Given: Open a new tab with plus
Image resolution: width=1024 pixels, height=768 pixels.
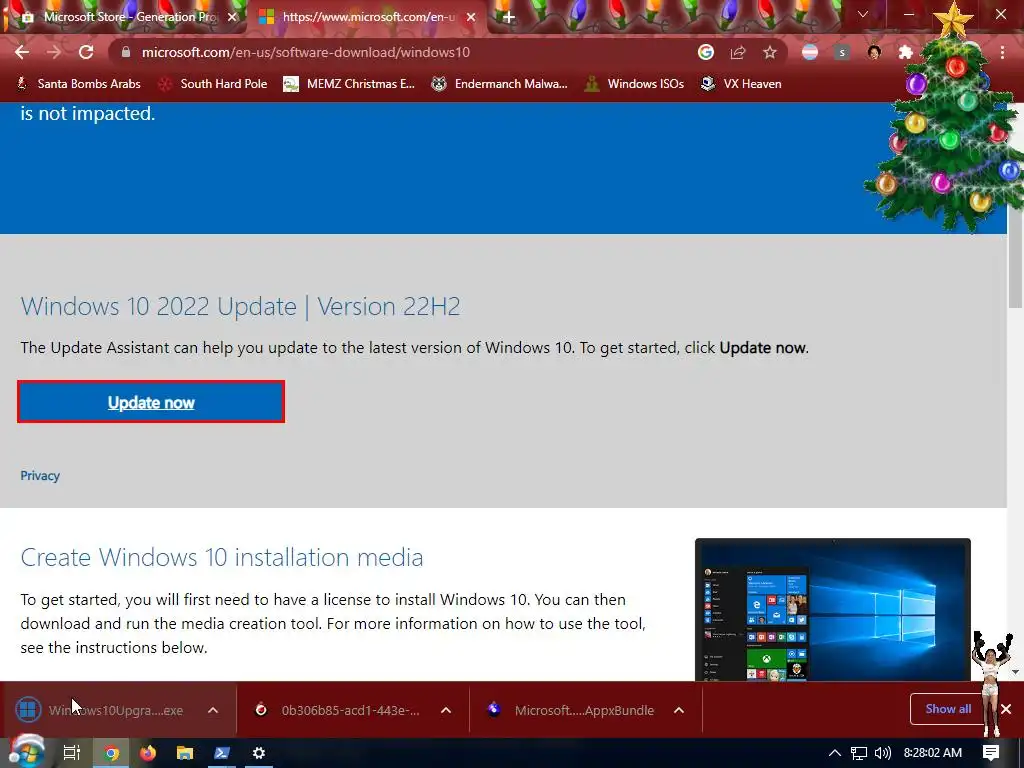Looking at the screenshot, I should tap(509, 17).
